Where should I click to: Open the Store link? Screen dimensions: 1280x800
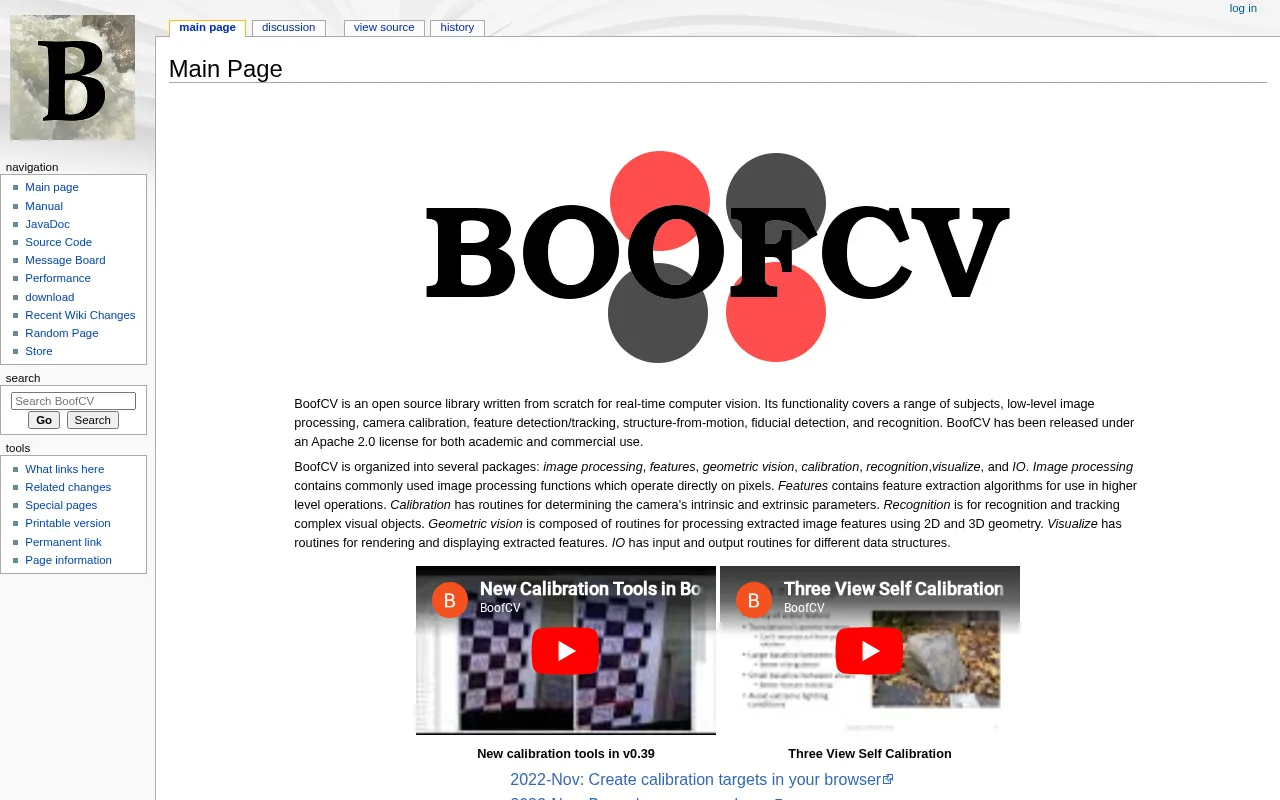39,351
